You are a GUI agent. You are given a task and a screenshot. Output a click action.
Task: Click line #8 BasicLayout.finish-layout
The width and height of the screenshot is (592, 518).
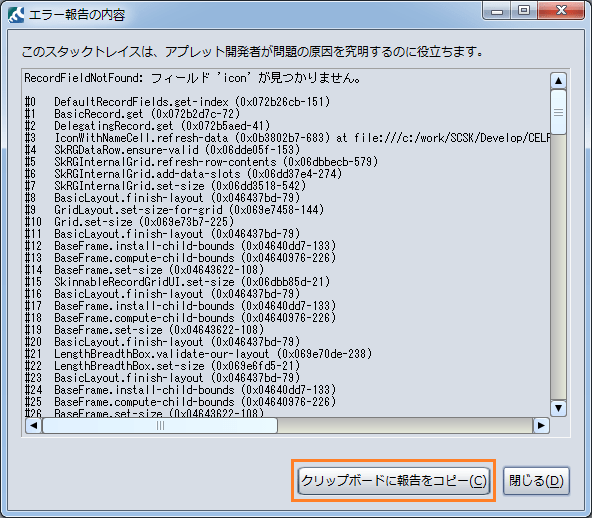[x=162, y=198]
